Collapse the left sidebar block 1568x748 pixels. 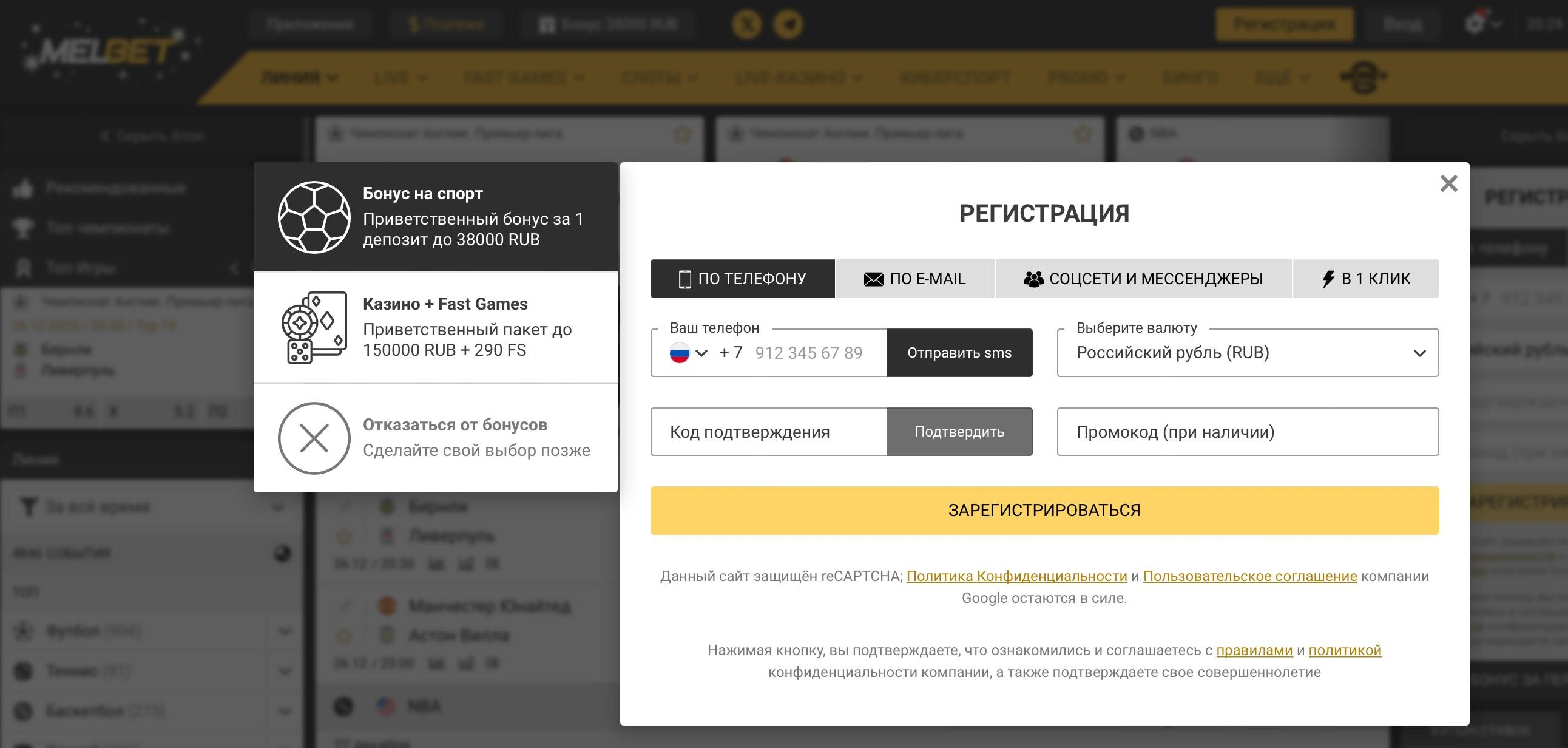coord(152,135)
